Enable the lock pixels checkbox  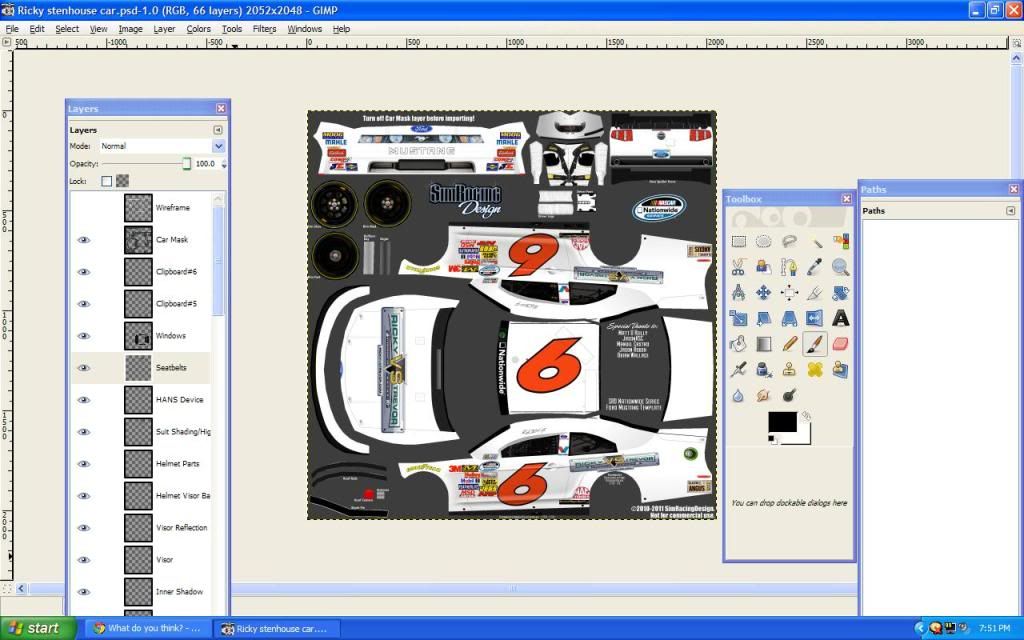tap(107, 181)
